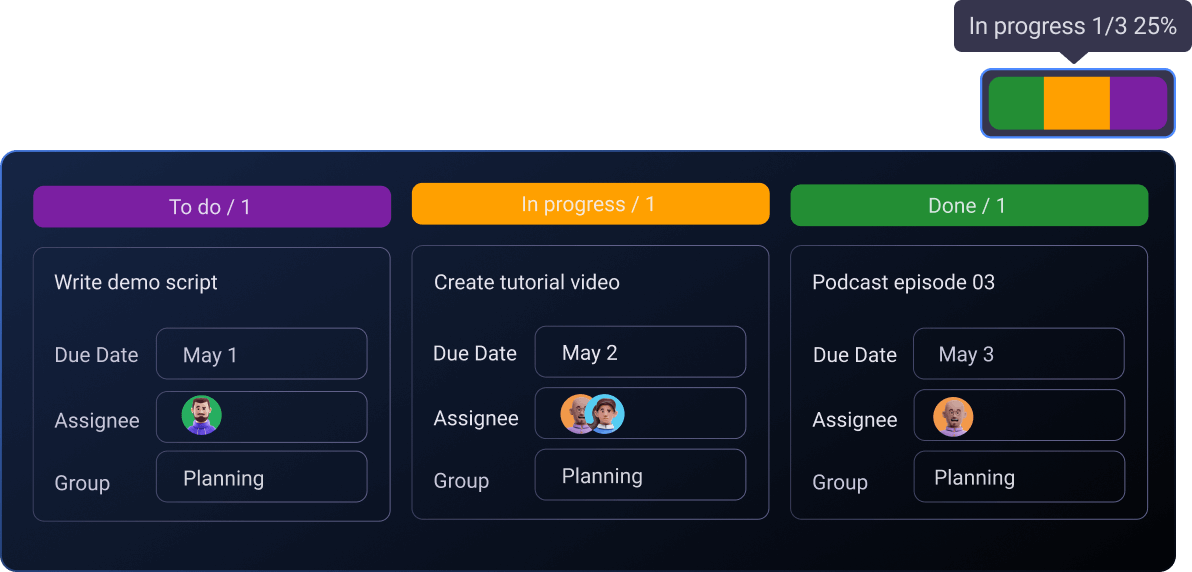Image resolution: width=1192 pixels, height=572 pixels.
Task: Open the purple To do / 1 column header
Action: (x=212, y=207)
